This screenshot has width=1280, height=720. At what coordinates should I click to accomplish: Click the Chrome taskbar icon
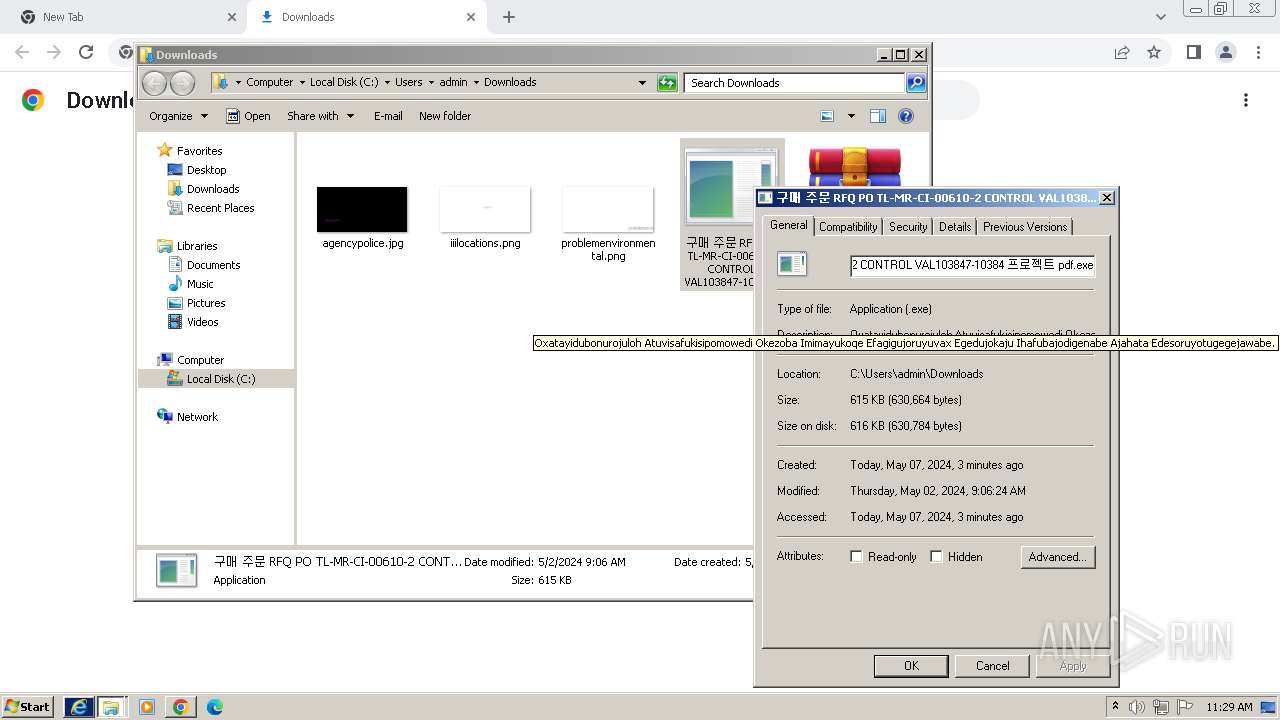[x=181, y=707]
